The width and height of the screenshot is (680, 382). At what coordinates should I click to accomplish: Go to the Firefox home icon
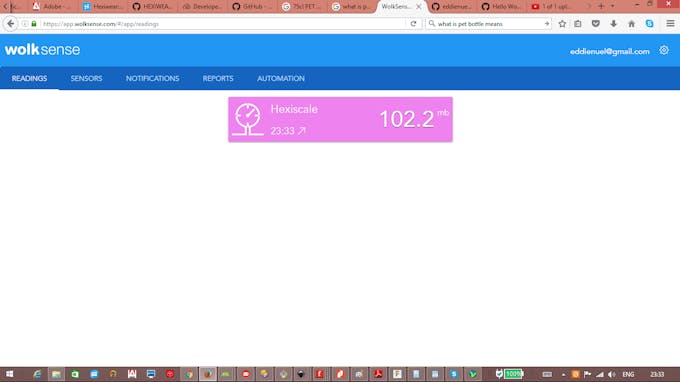631,24
